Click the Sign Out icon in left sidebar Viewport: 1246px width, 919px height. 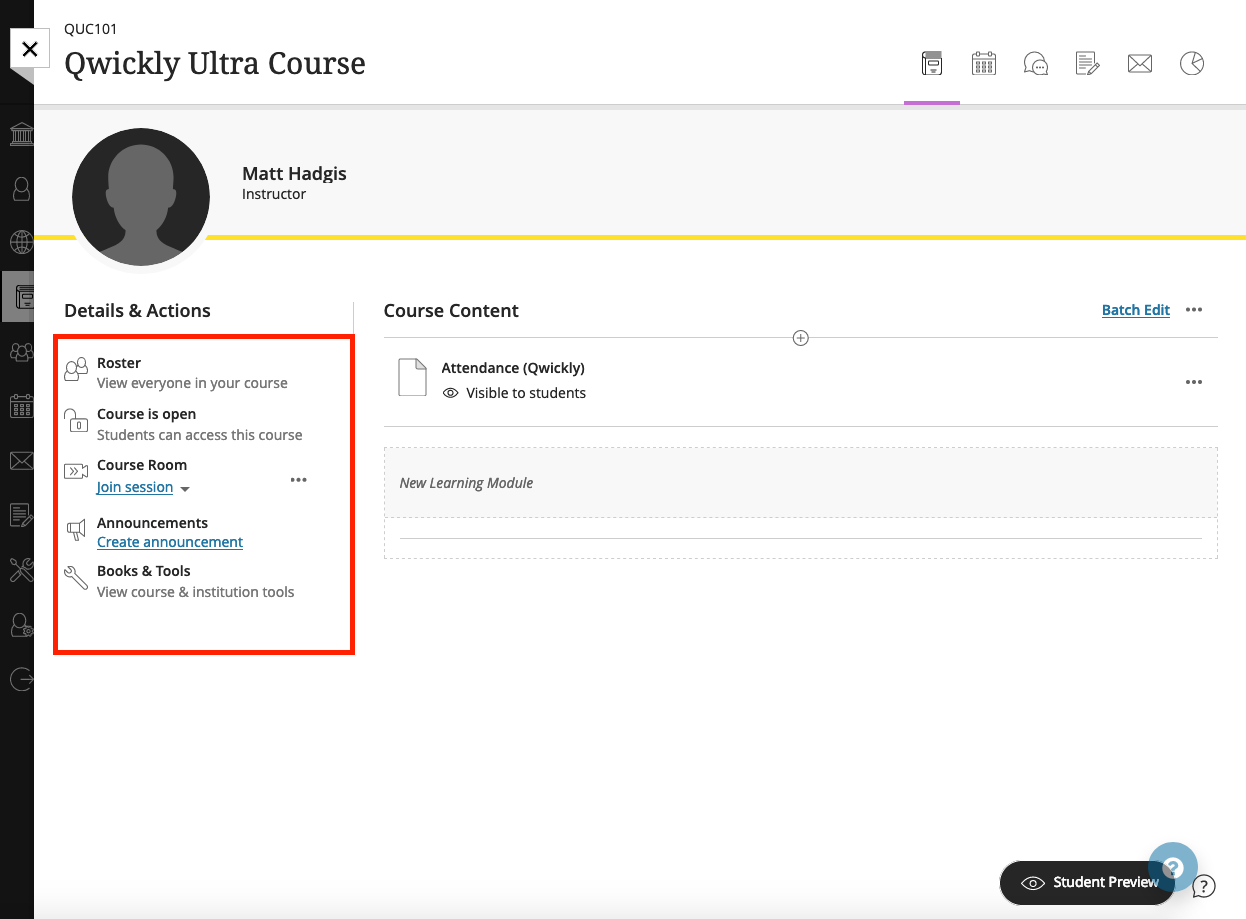click(x=21, y=679)
